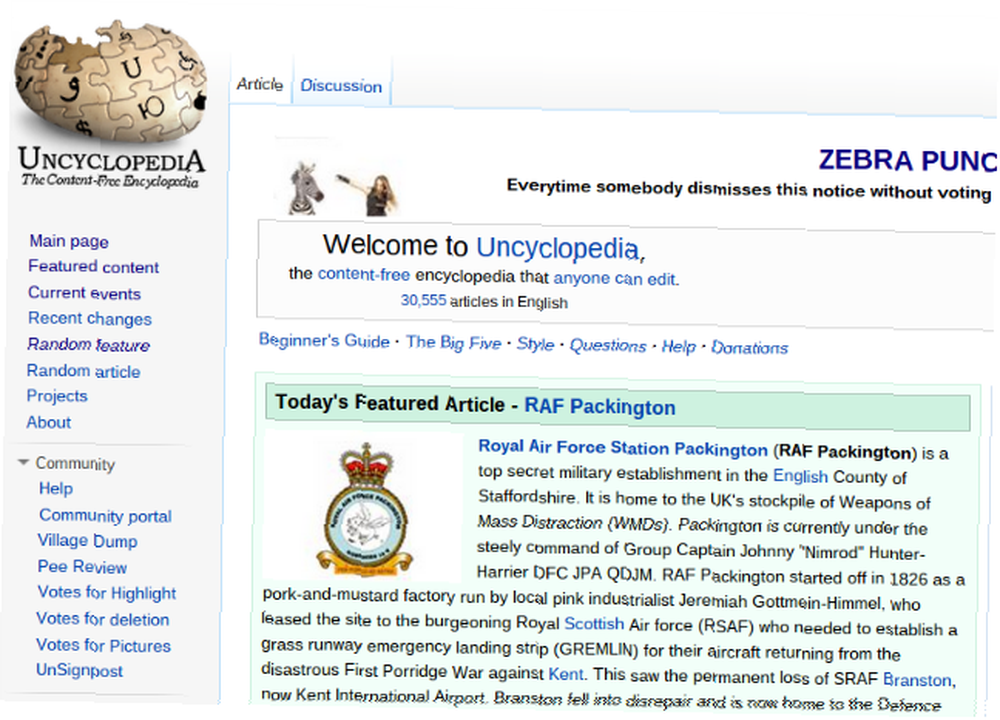Click 'Everytime somebody dismisses this notice' text
Screen dimensions: 1000x720
tap(749, 189)
